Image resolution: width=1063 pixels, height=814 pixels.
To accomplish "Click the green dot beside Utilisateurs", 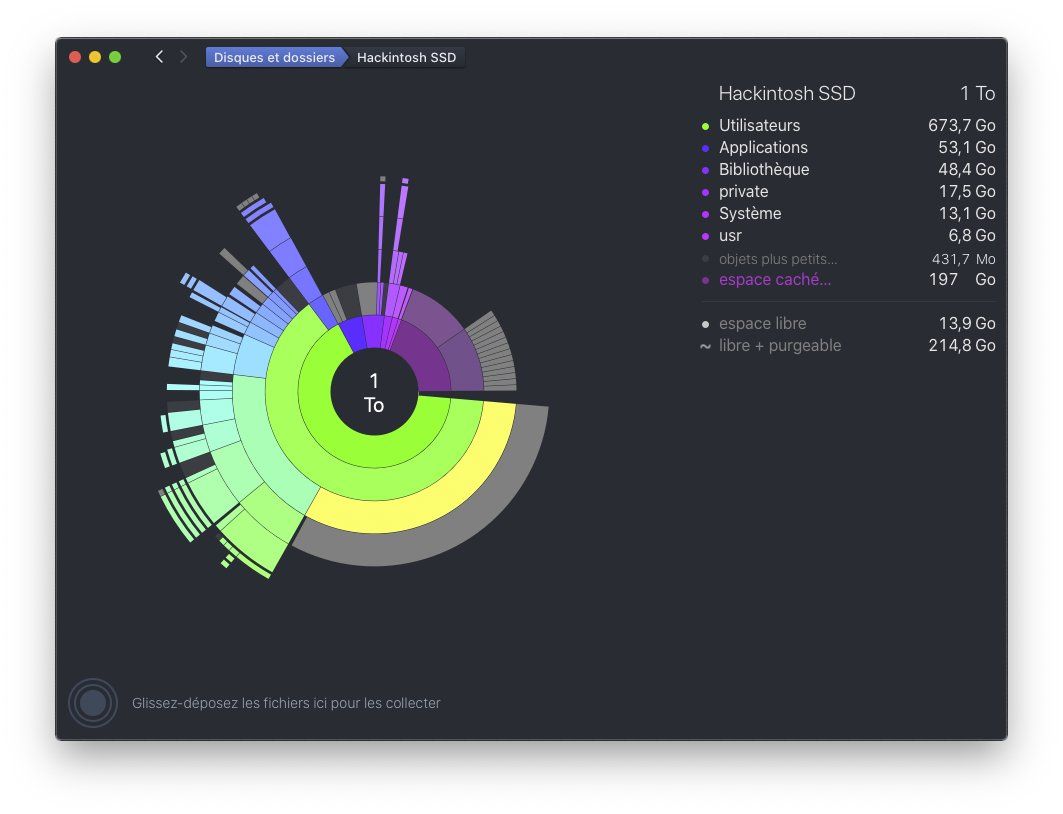I will pyautogui.click(x=706, y=126).
